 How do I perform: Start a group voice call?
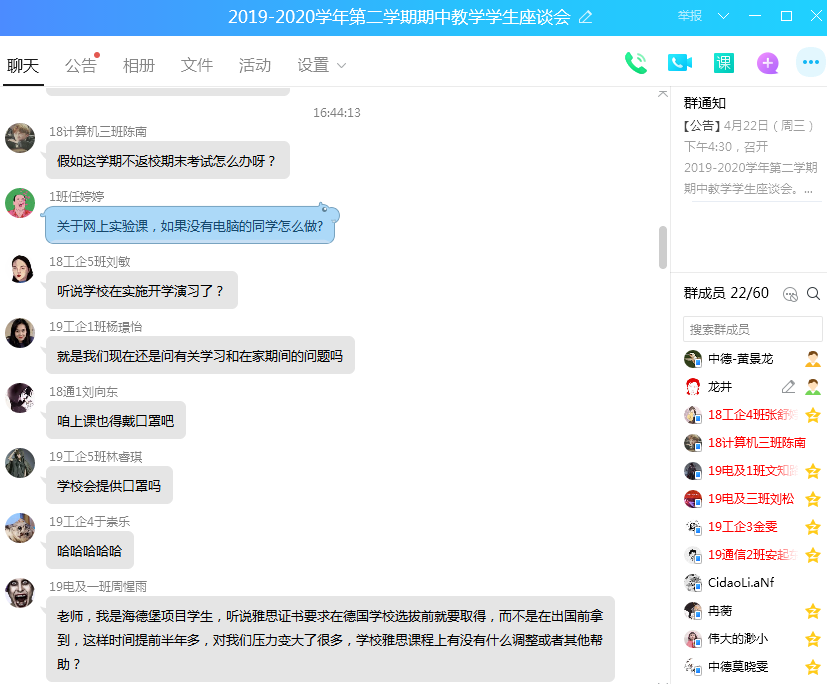click(635, 63)
